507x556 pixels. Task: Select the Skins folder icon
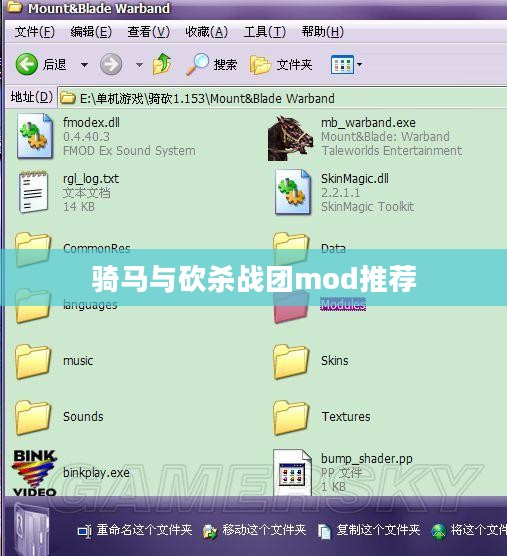291,362
